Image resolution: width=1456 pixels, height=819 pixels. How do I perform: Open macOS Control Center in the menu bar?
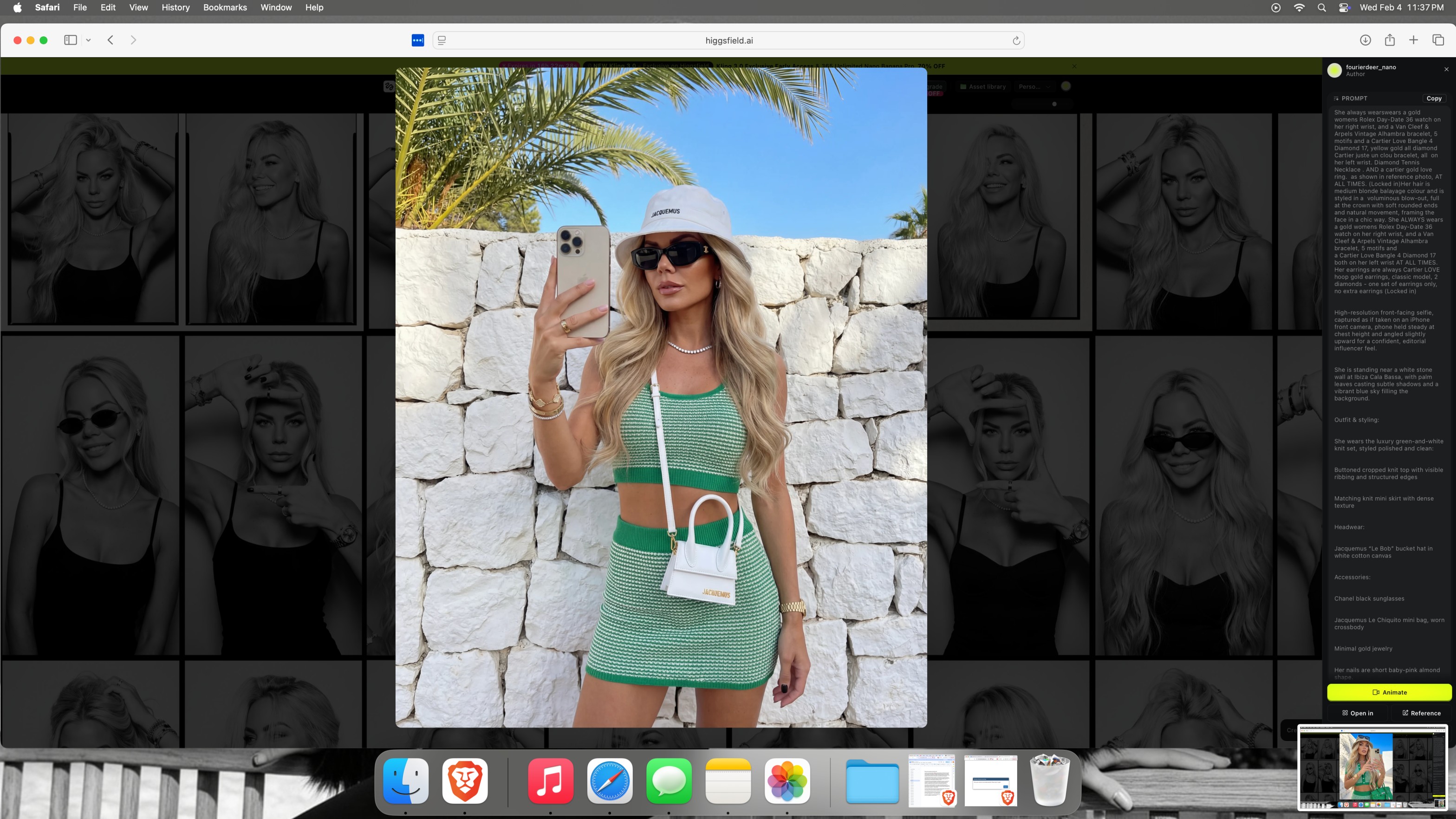point(1344,7)
